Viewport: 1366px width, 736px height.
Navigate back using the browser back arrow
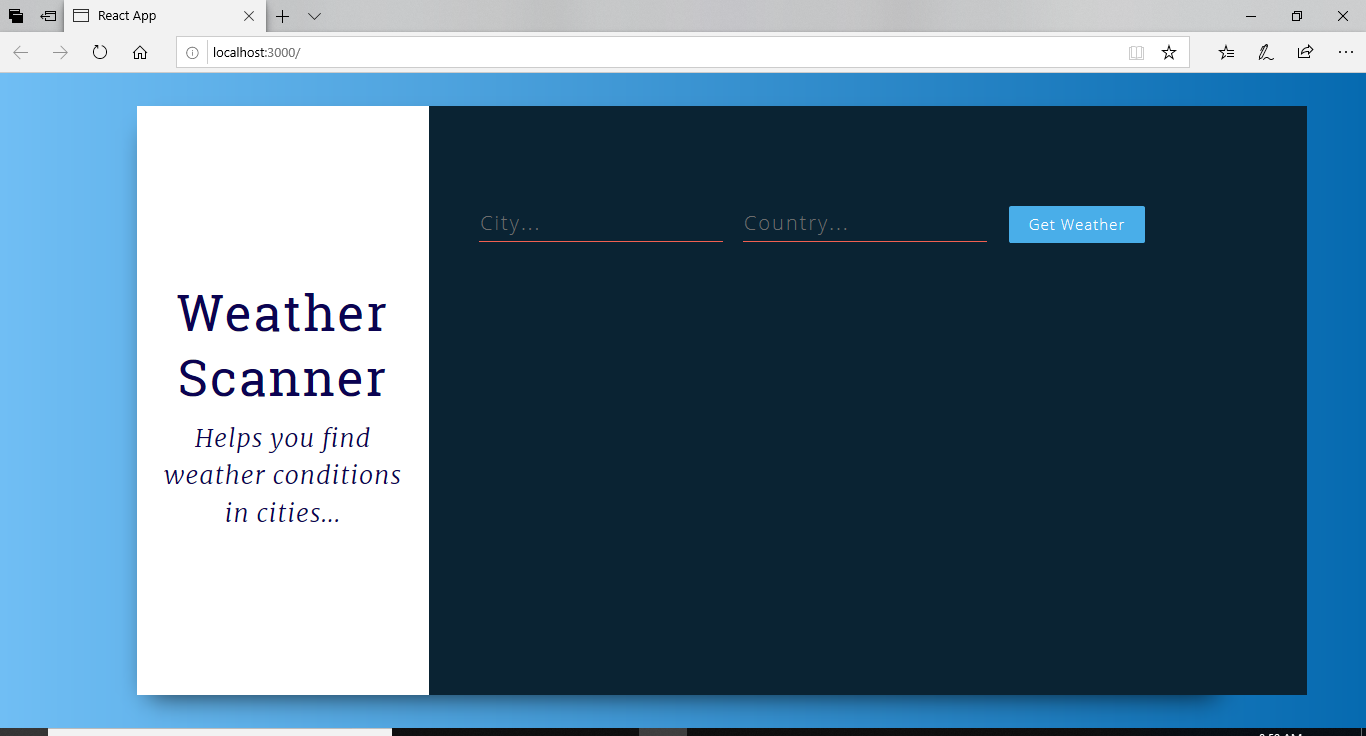(x=20, y=52)
